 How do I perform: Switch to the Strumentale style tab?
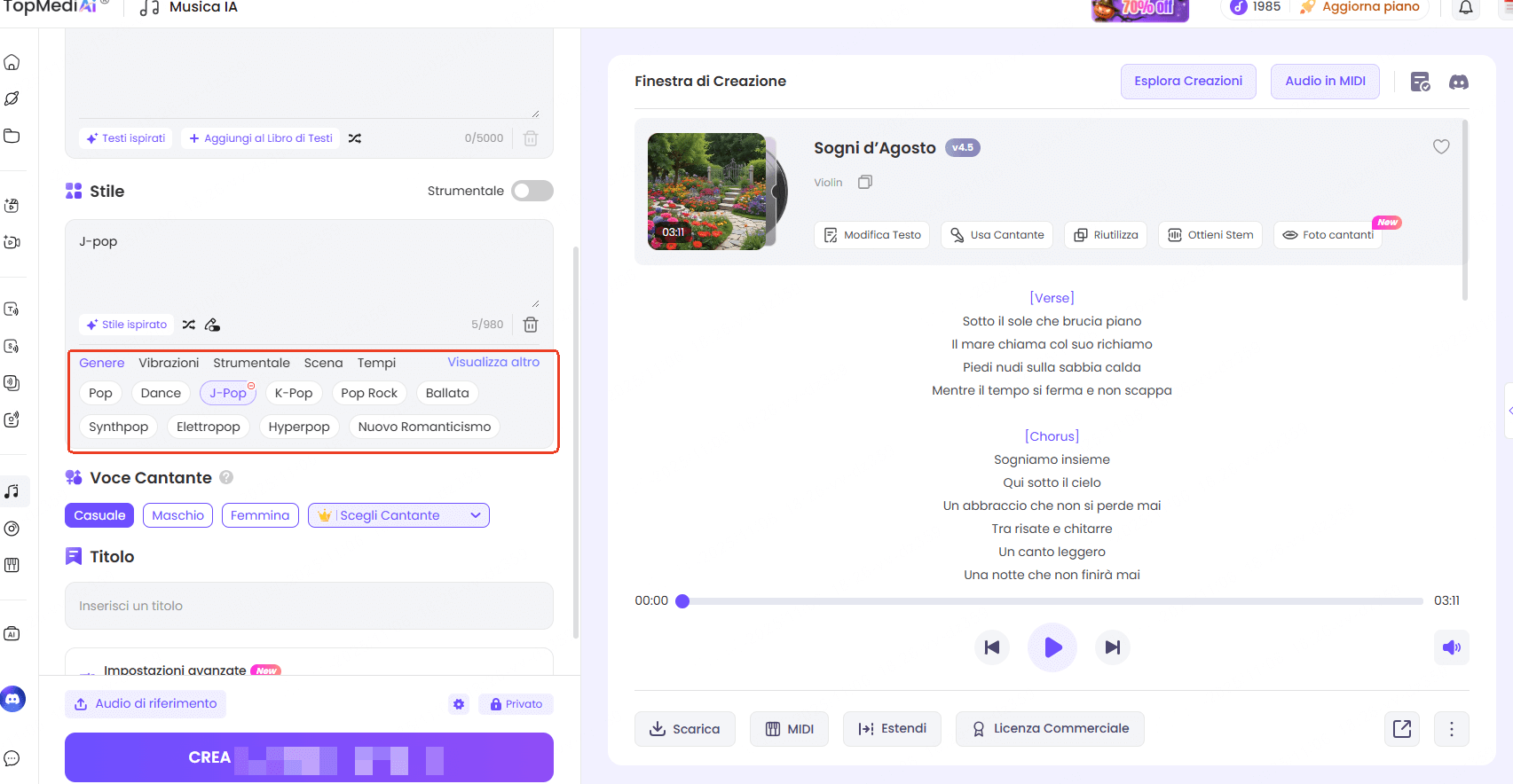click(251, 363)
